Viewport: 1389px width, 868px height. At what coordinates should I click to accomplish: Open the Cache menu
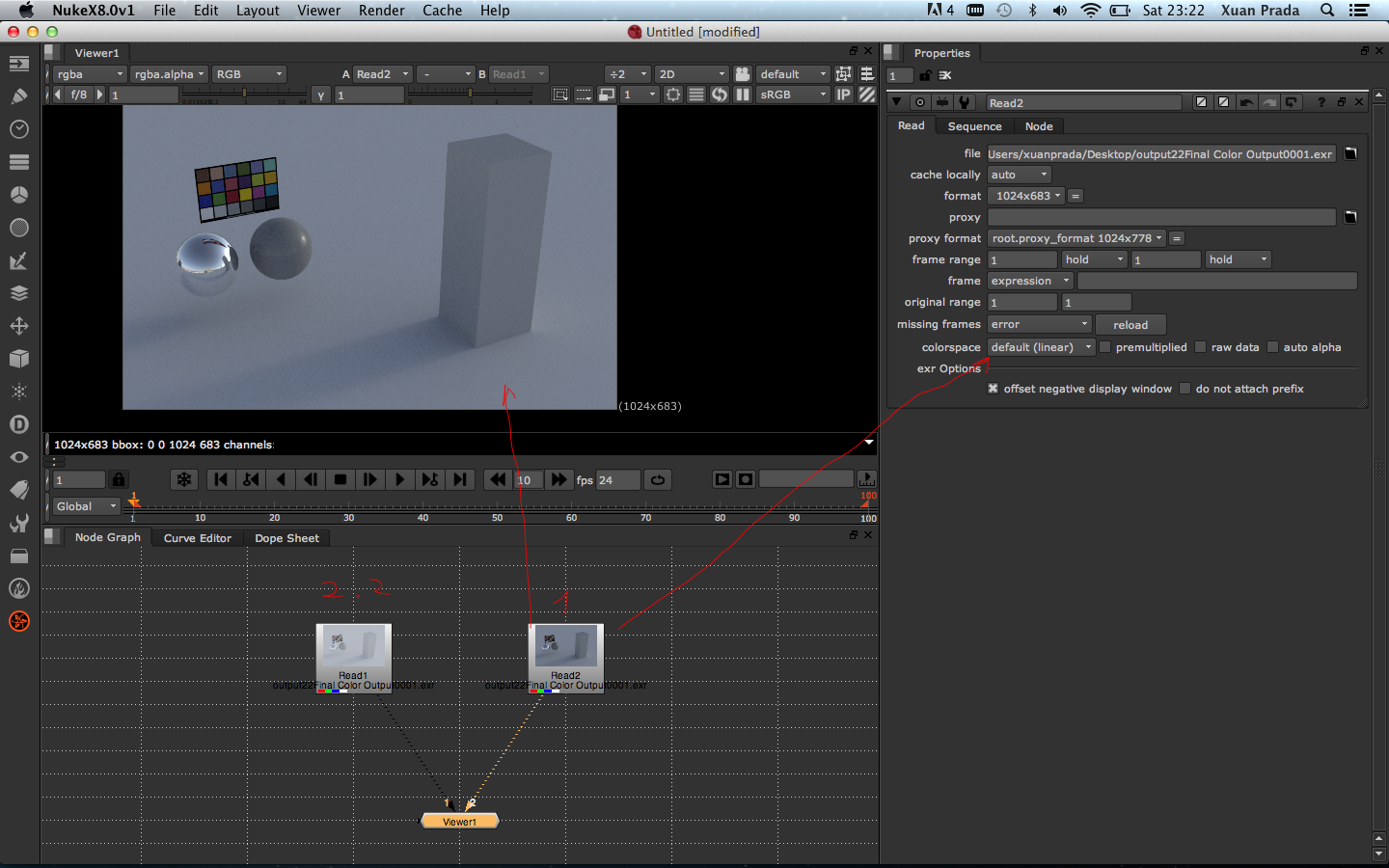[442, 11]
